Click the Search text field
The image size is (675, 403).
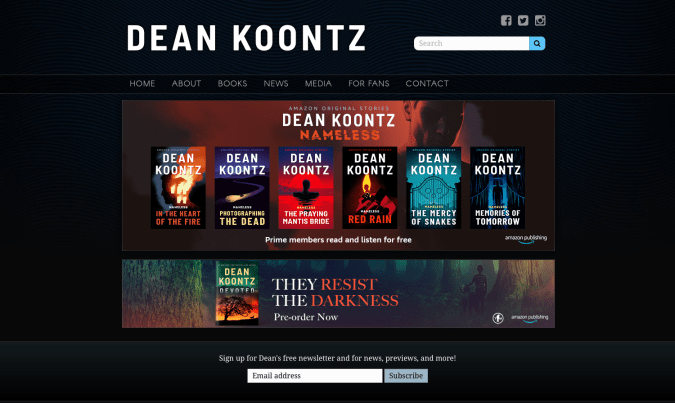pos(472,43)
